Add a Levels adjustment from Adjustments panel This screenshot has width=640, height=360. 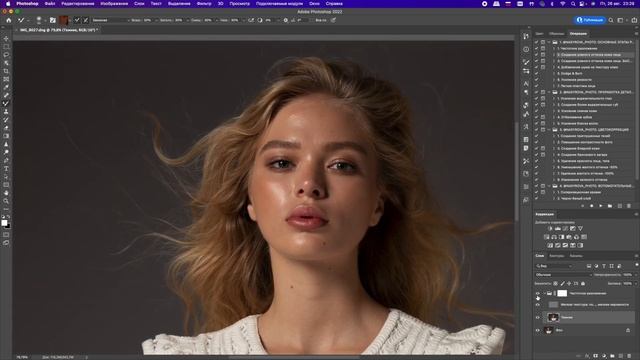pos(558,229)
